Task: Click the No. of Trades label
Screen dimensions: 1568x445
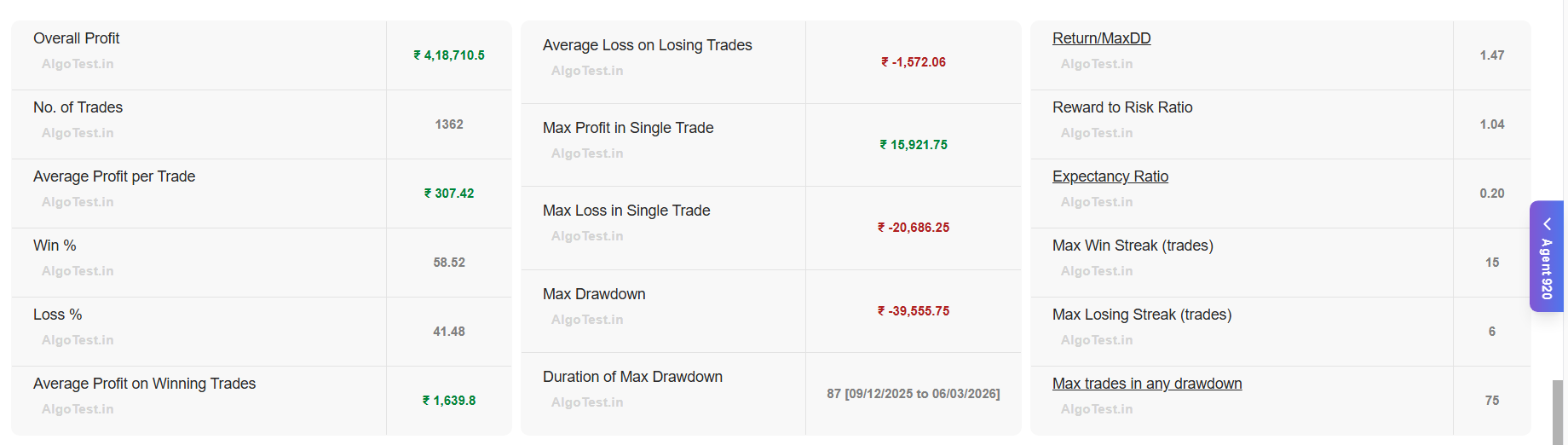Action: (x=78, y=107)
